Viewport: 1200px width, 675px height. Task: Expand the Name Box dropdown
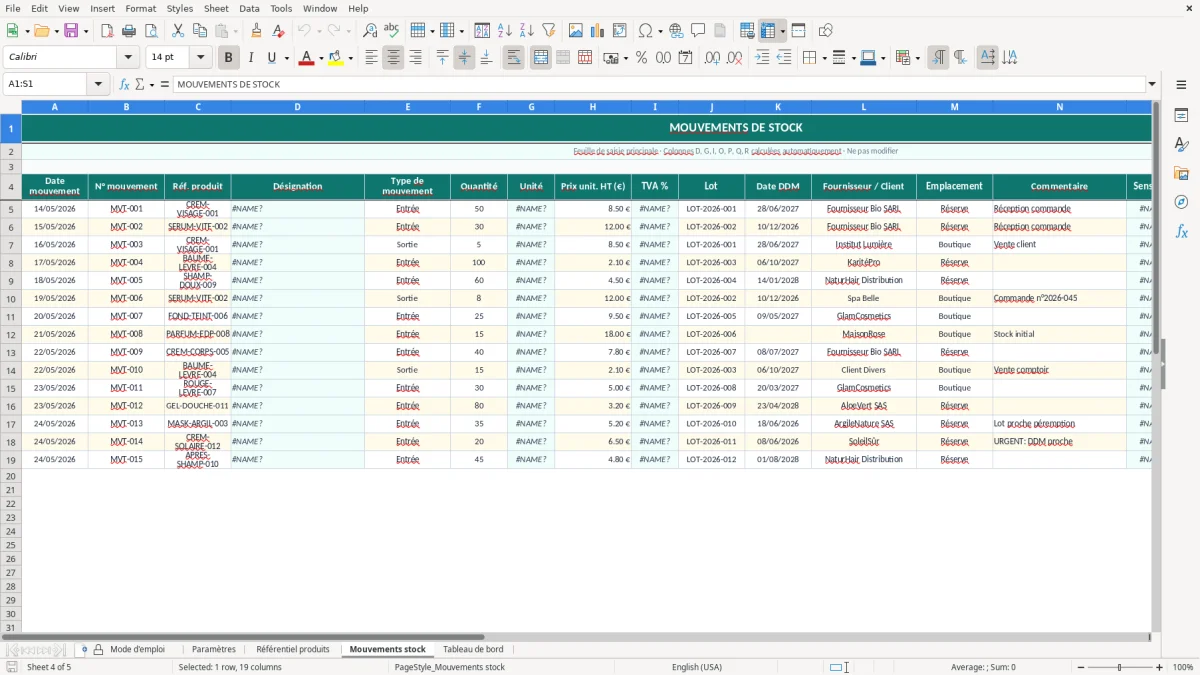(x=98, y=84)
